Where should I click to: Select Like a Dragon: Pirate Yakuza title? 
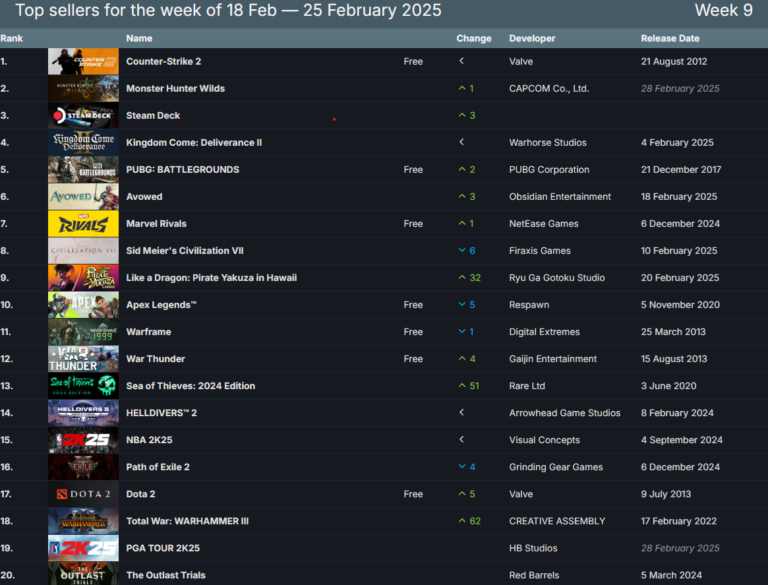point(211,278)
